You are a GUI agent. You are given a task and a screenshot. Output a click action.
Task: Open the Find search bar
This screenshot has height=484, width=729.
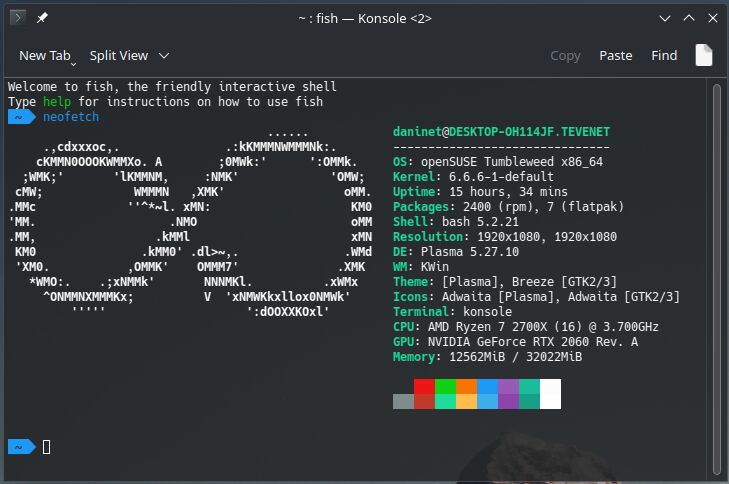tap(664, 56)
